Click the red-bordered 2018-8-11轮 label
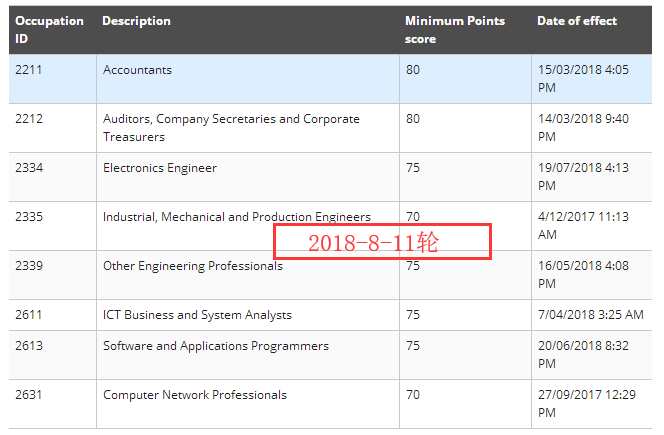This screenshot has height=435, width=664. coord(383,243)
